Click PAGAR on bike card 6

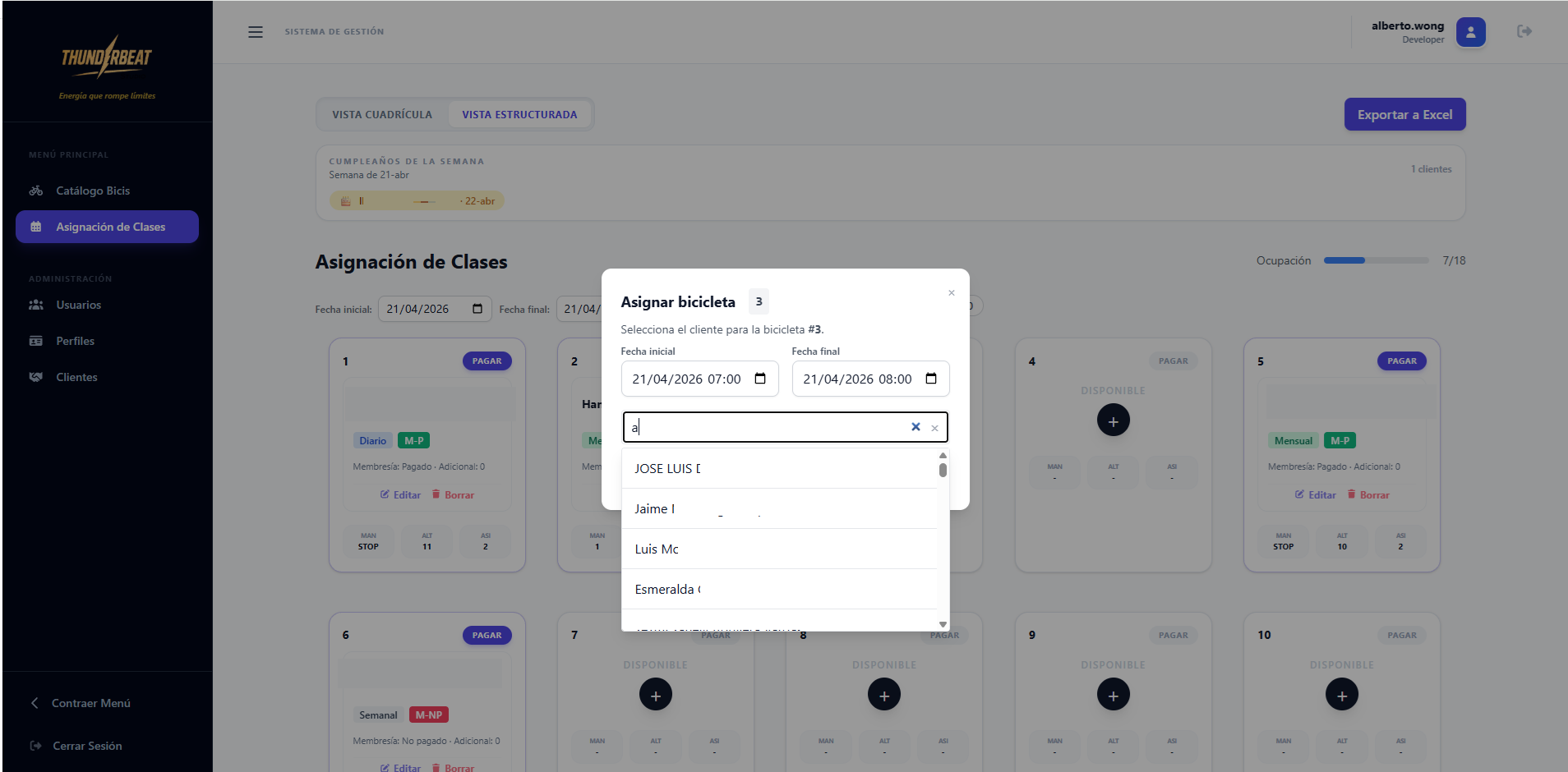pos(487,636)
